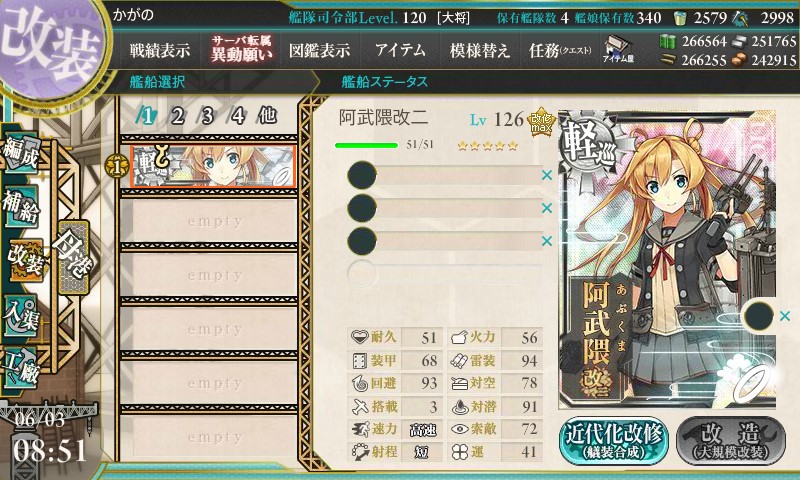This screenshot has height=480, width=800.
Task: Open 任務 quest menu
Action: click(x=560, y=50)
